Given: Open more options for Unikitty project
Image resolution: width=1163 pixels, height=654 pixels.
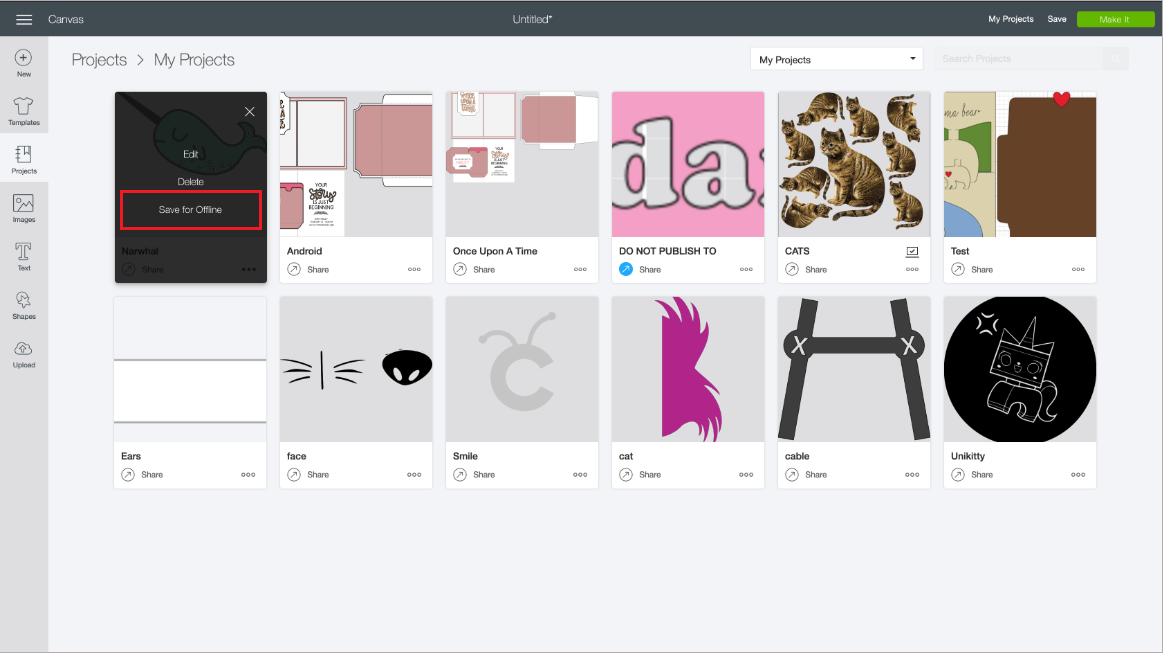Looking at the screenshot, I should coord(1078,474).
